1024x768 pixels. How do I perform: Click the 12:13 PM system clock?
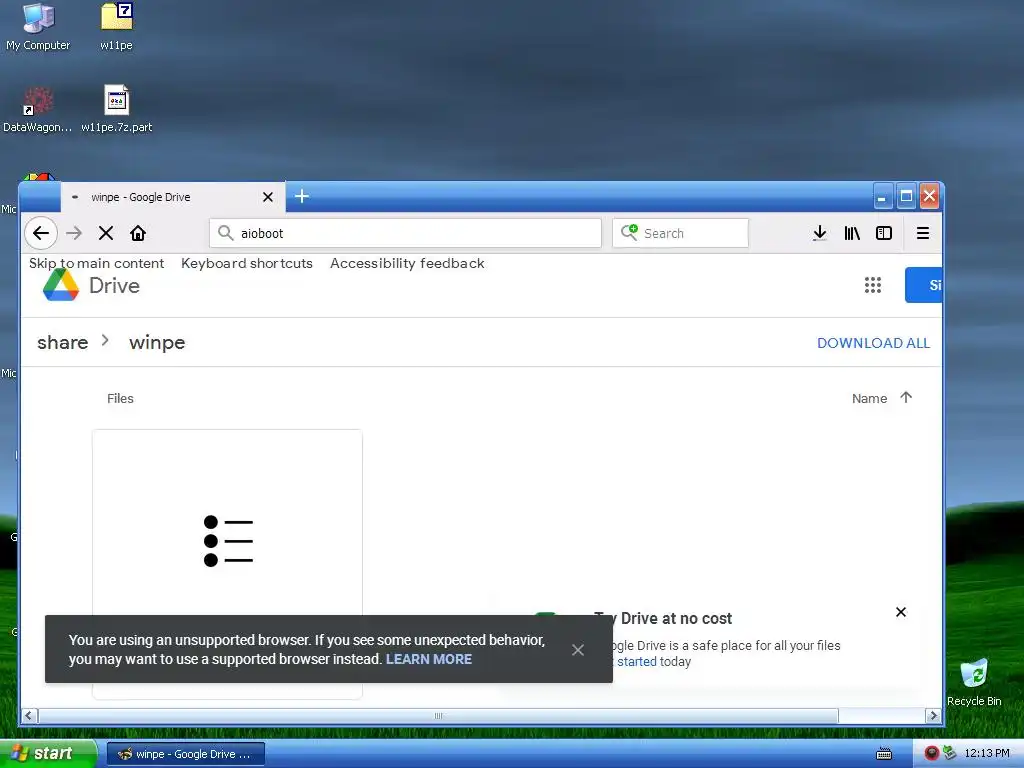pos(986,754)
